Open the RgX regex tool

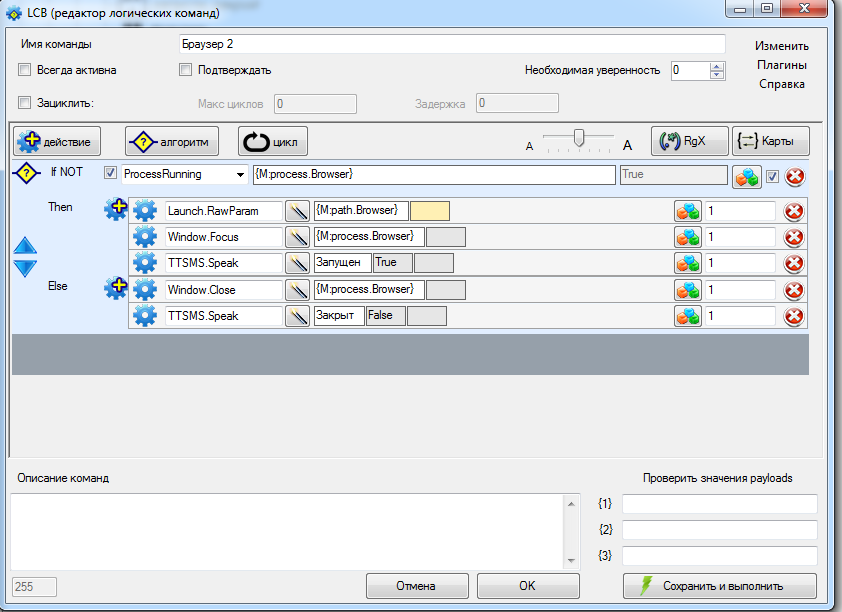coord(689,141)
